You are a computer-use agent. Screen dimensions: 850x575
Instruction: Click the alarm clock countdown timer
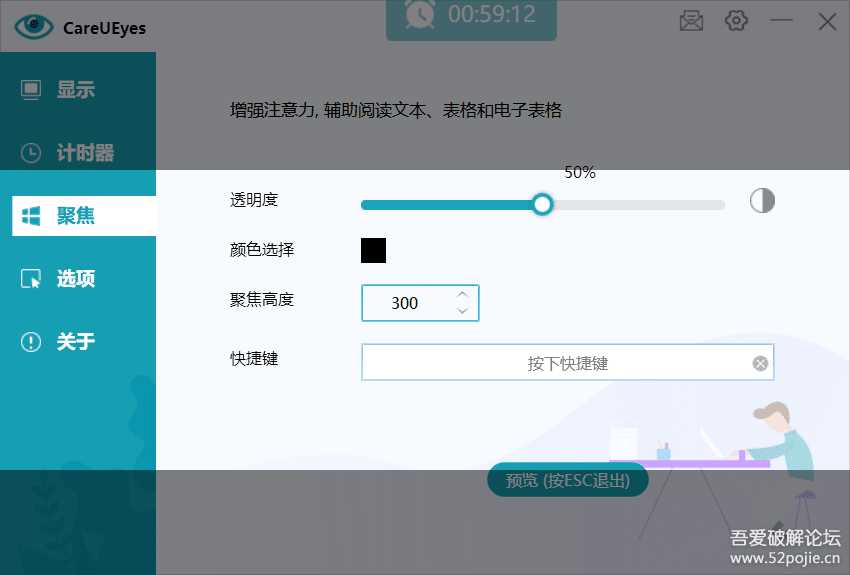pos(471,19)
